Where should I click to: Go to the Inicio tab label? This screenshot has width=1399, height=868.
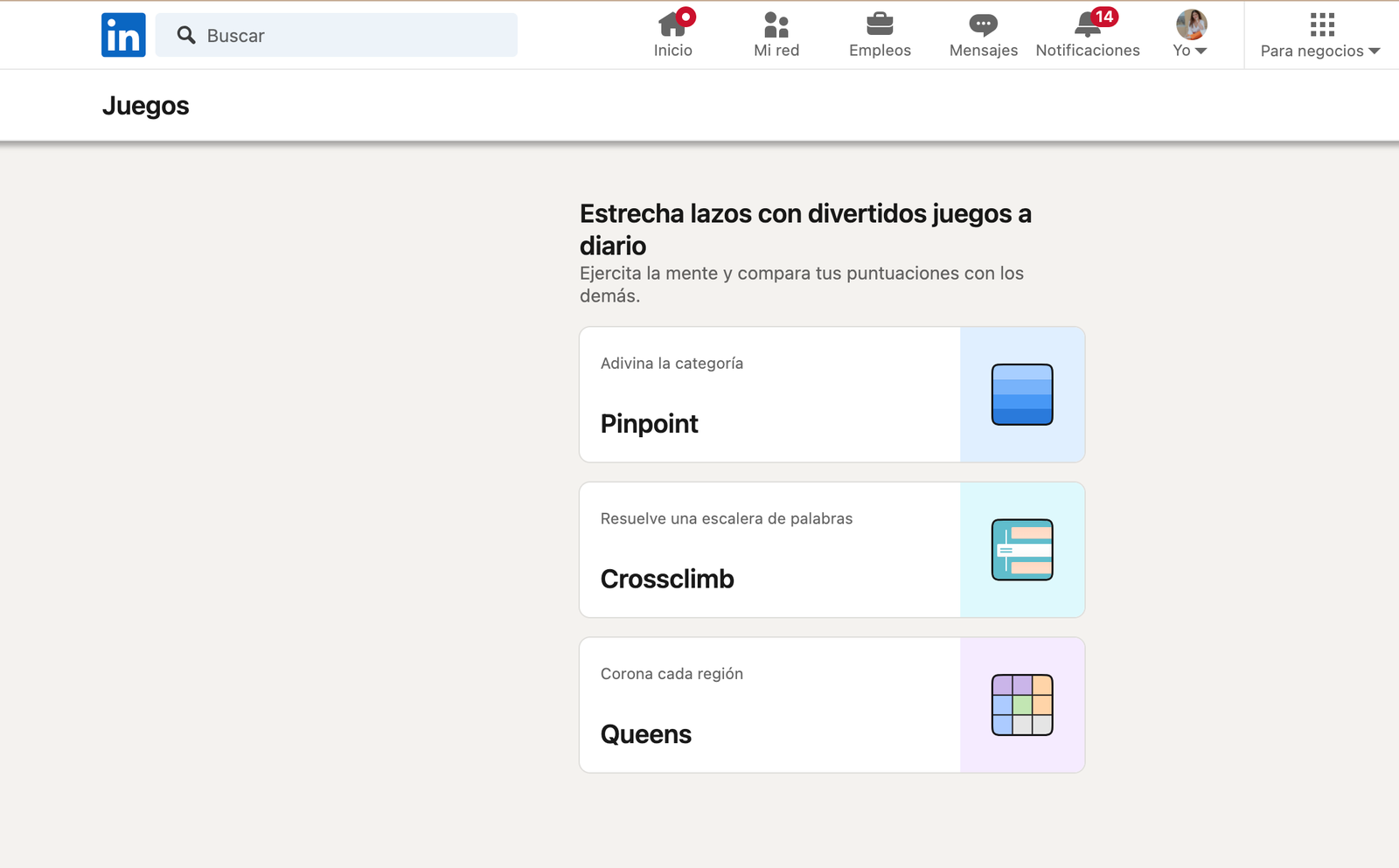coord(672,51)
